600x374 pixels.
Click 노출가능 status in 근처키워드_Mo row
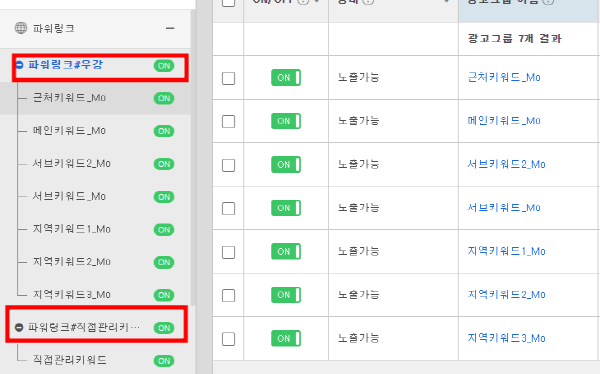(358, 77)
